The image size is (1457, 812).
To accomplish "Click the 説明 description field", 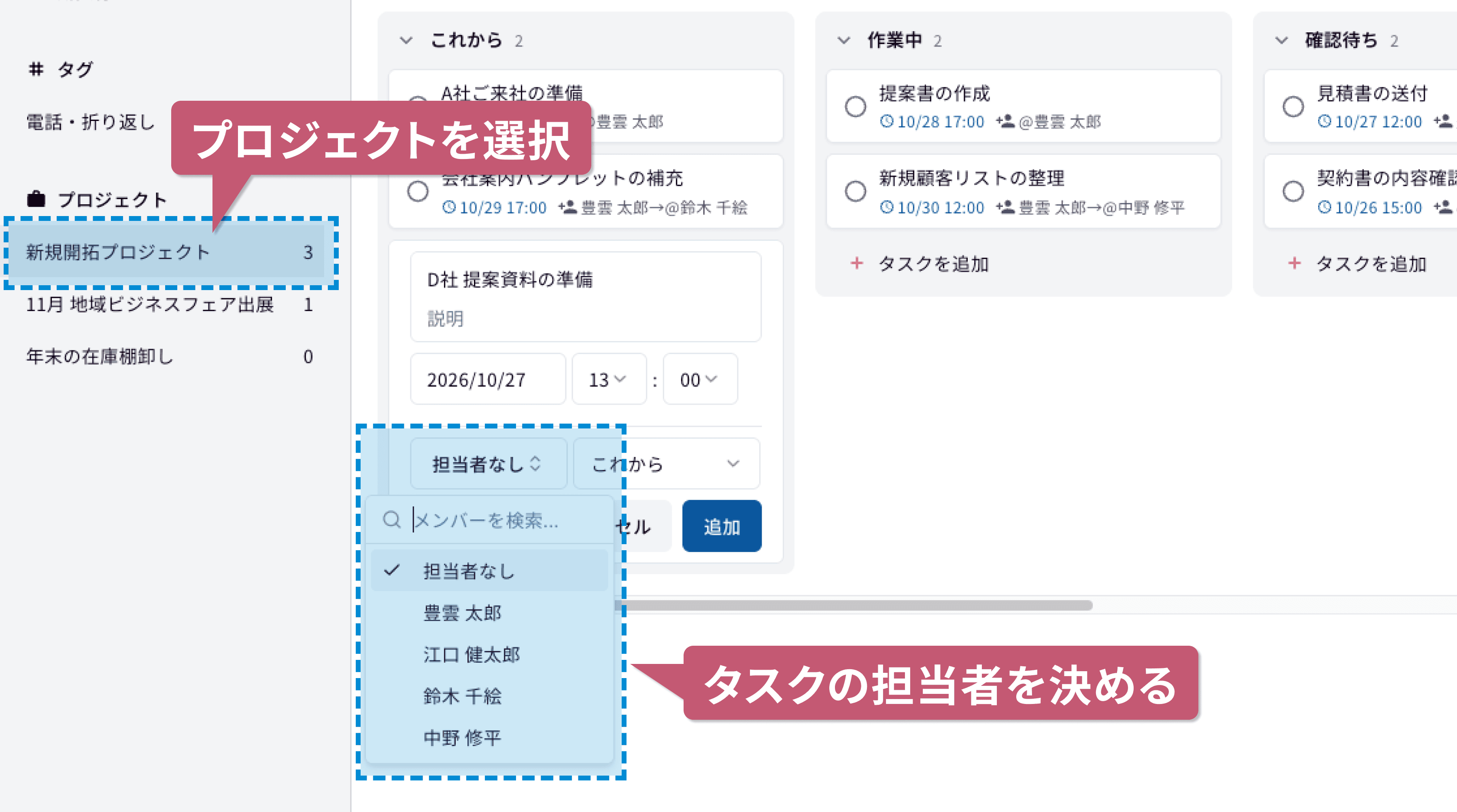I will point(446,318).
